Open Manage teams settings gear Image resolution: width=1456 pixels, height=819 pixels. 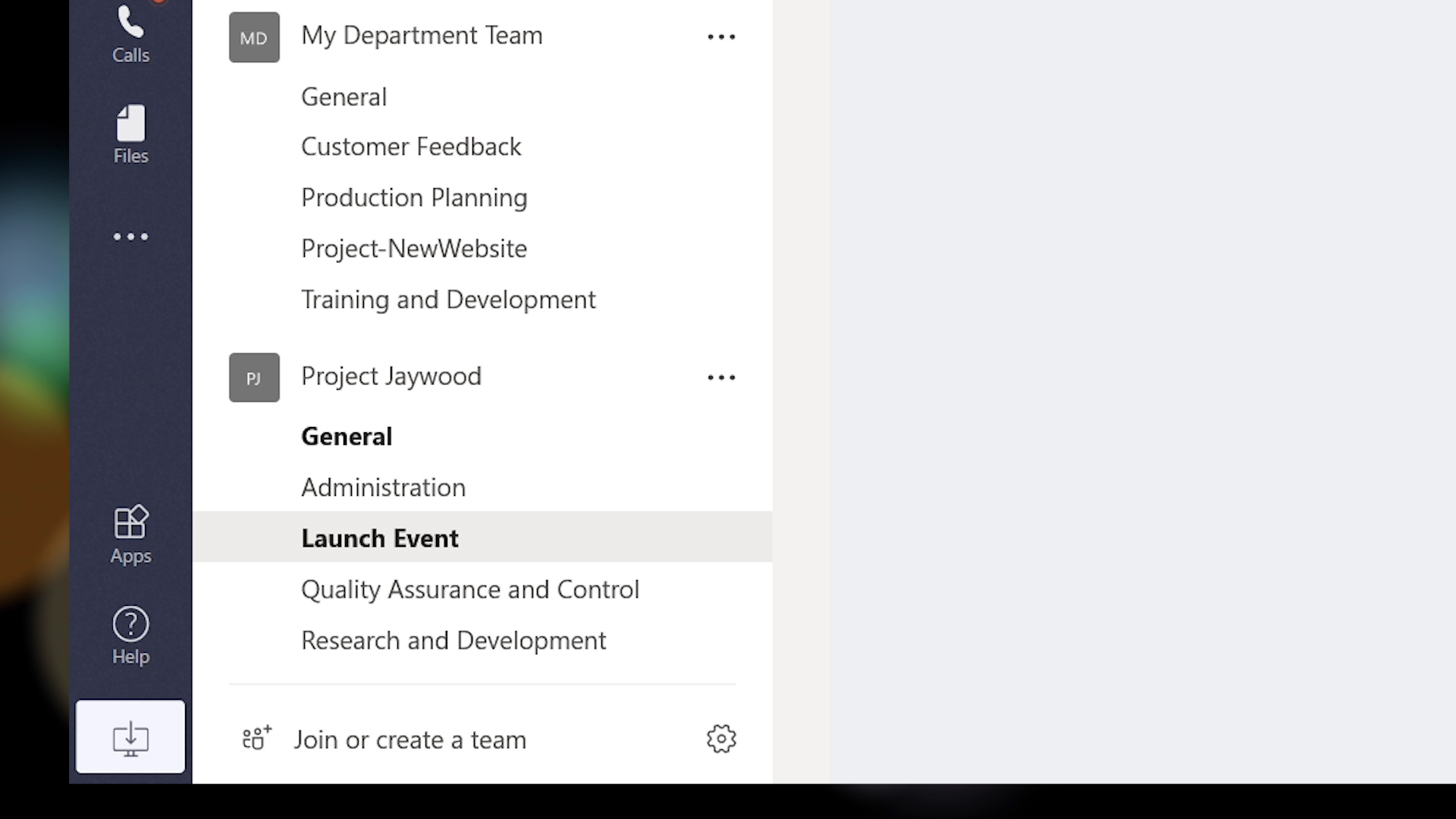[721, 739]
